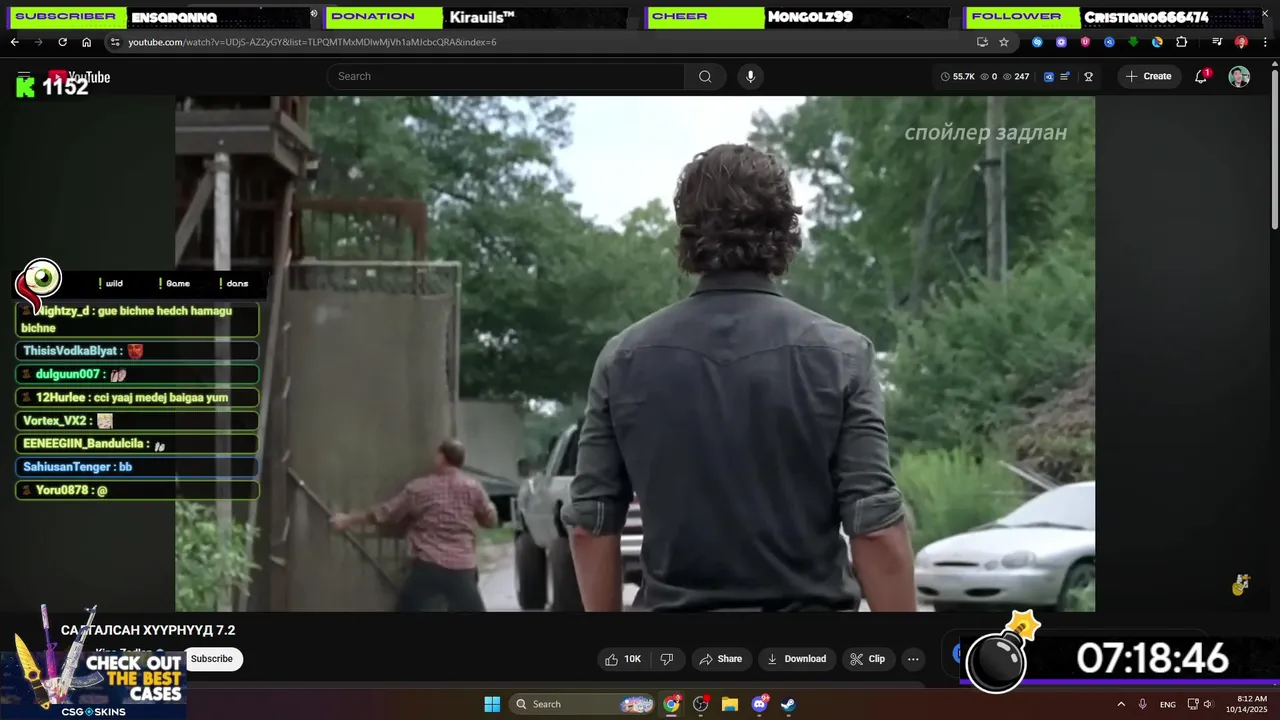Image resolution: width=1280 pixels, height=720 pixels.
Task: Bookmark this page with the star icon
Action: point(1004,42)
